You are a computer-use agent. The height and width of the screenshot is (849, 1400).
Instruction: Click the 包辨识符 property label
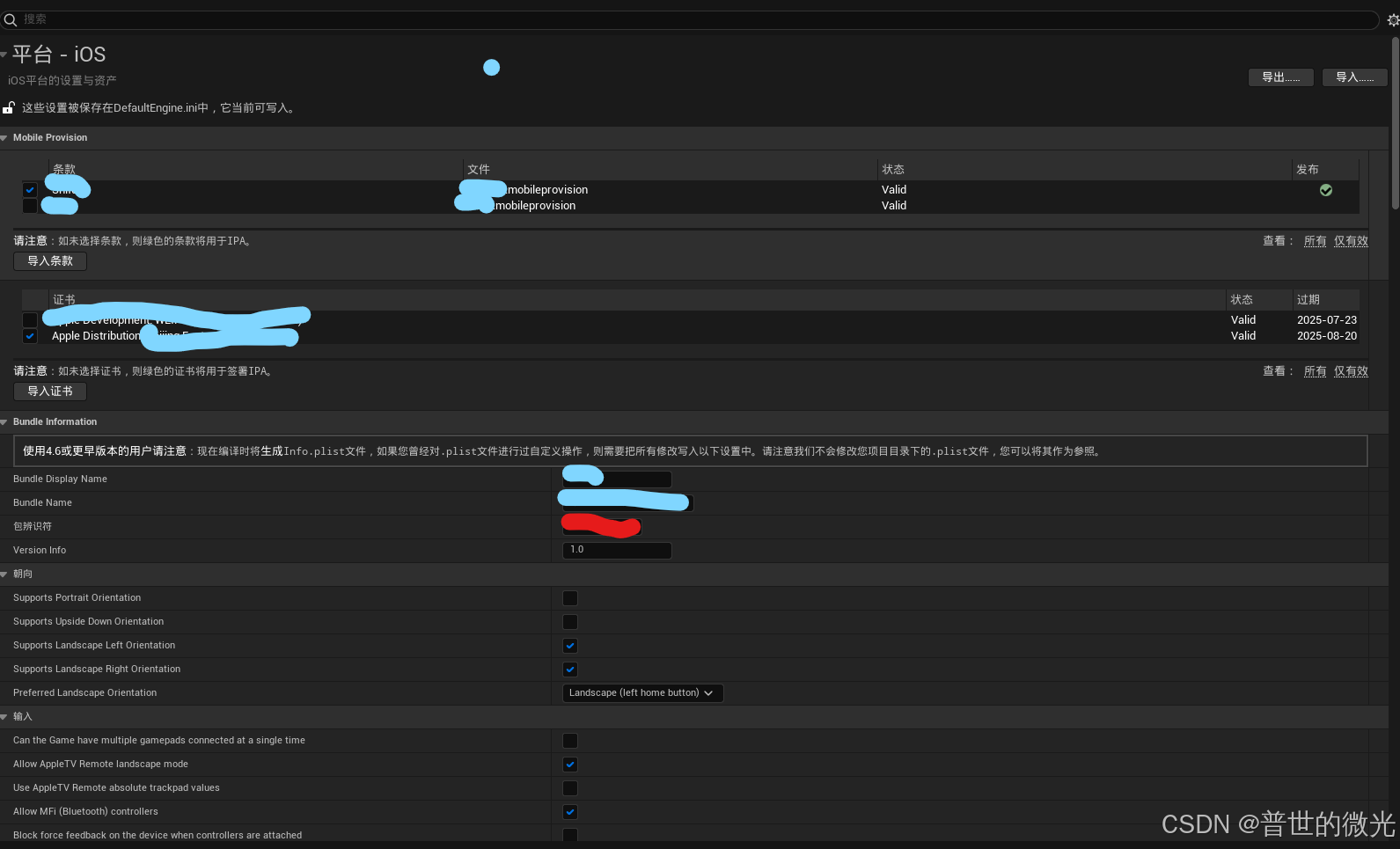[33, 526]
